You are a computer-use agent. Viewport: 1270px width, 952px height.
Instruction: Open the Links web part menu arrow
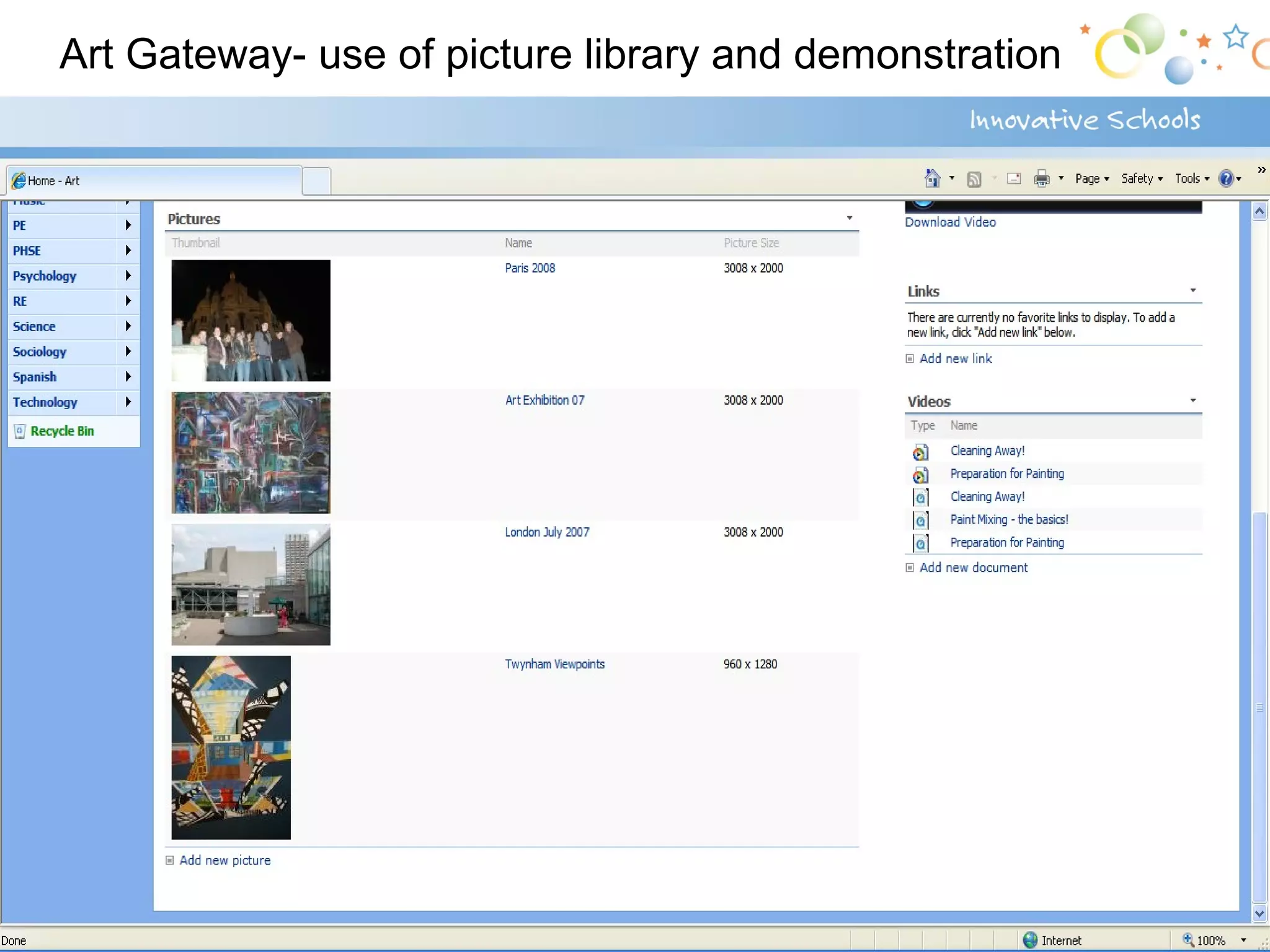(x=1192, y=290)
